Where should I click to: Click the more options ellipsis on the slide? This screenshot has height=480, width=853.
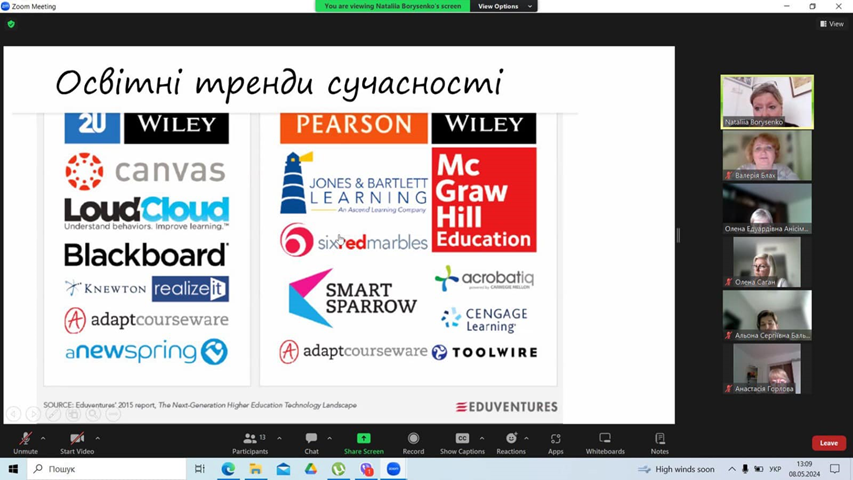click(x=113, y=414)
